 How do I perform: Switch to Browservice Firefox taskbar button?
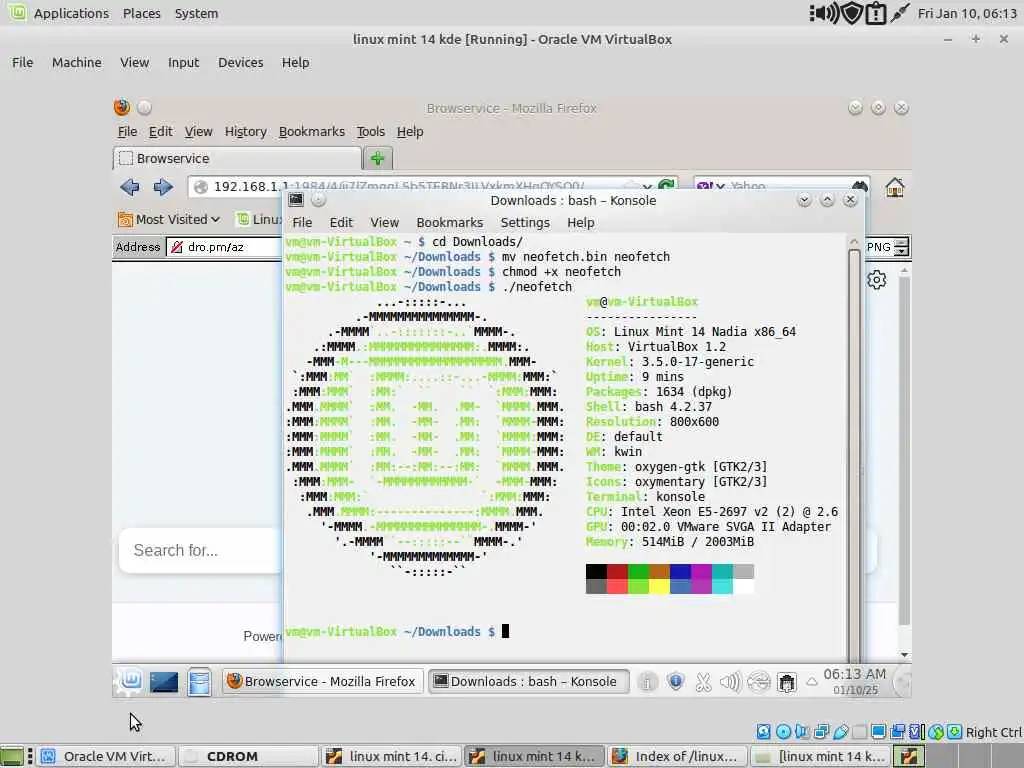(322, 682)
